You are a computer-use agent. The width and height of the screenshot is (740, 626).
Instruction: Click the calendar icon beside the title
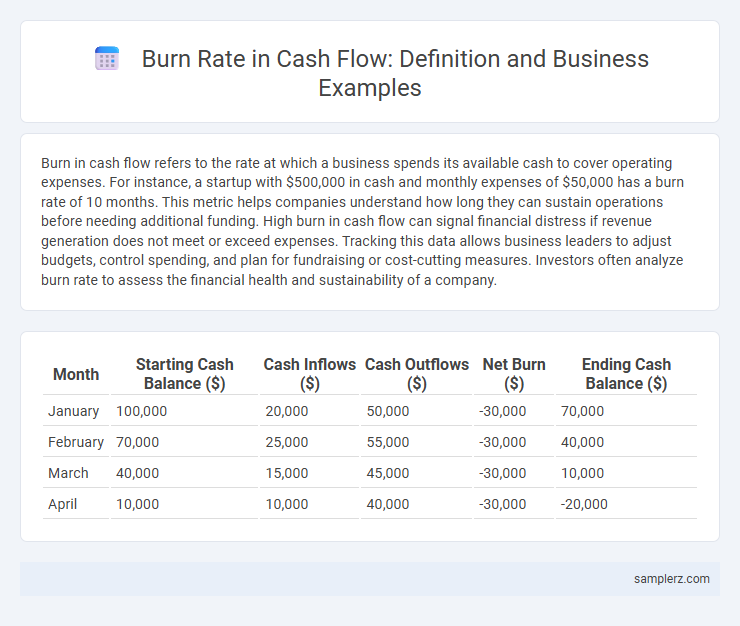(107, 59)
